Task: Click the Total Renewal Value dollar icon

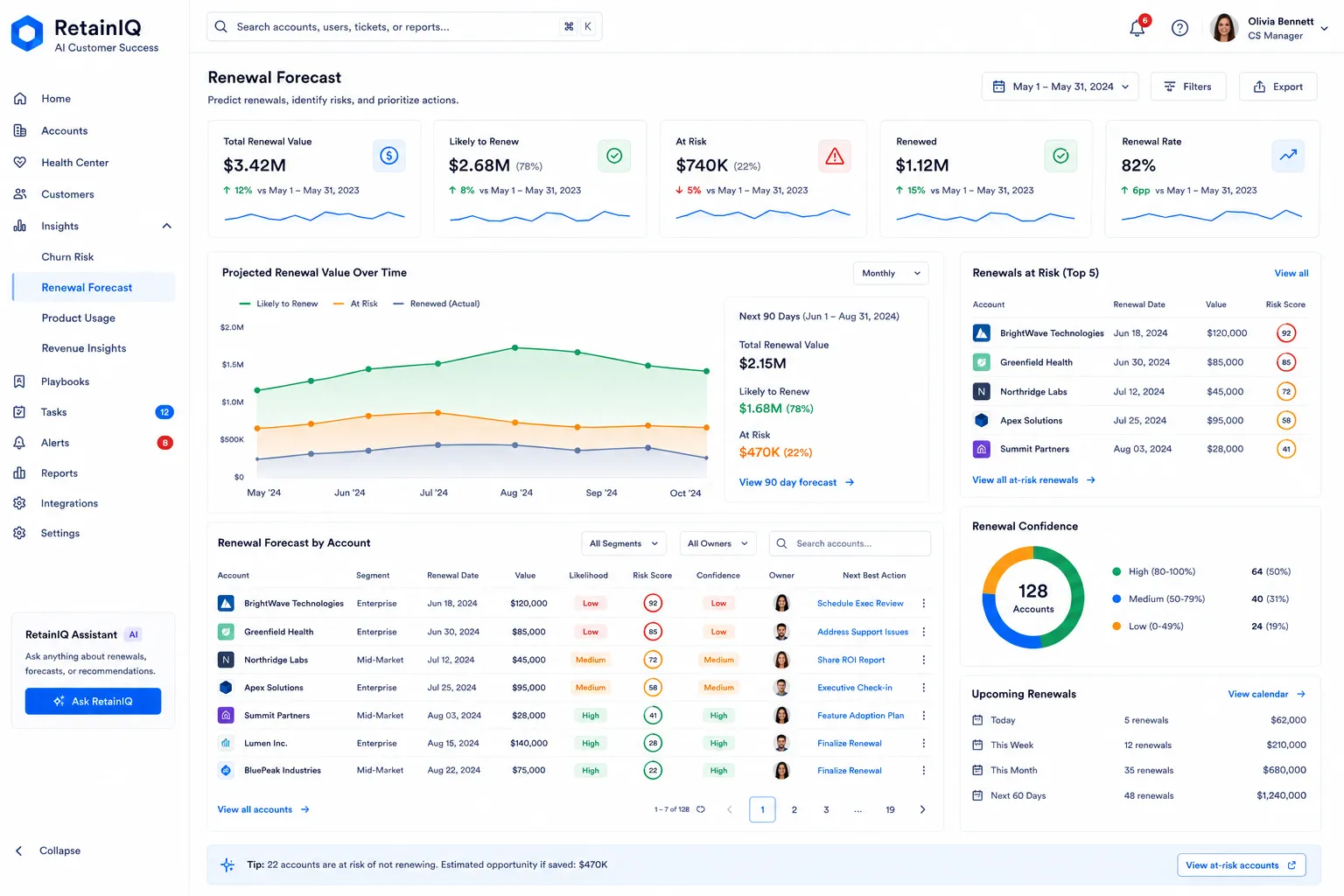Action: 389,156
